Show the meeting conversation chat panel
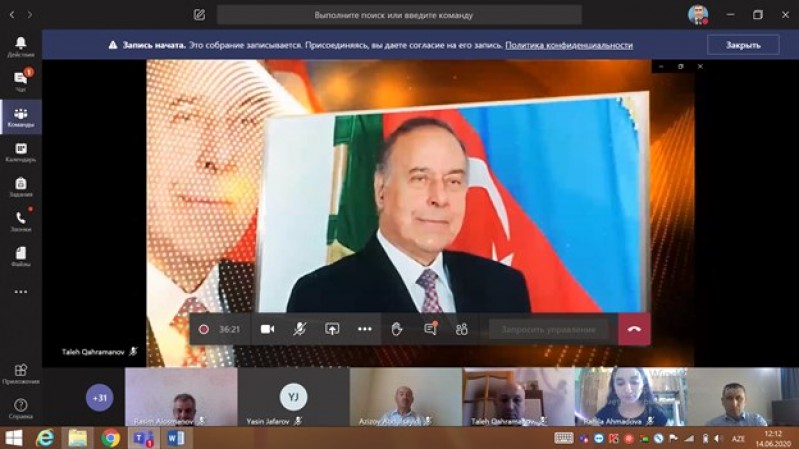Image resolution: width=799 pixels, height=449 pixels. (x=430, y=329)
